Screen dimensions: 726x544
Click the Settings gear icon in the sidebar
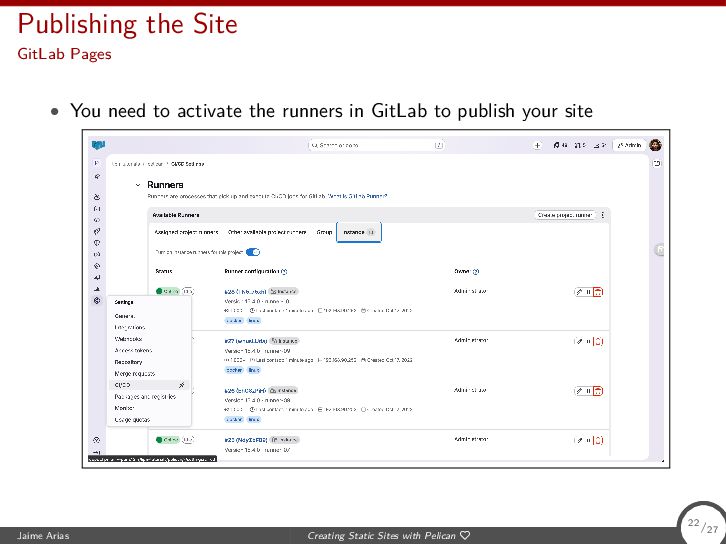(97, 300)
